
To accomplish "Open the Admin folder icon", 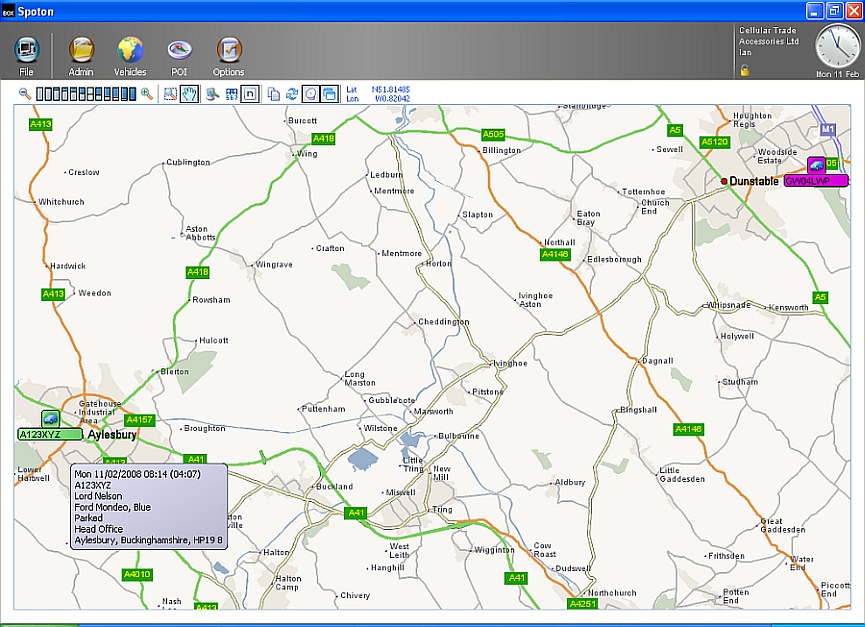I will point(81,52).
